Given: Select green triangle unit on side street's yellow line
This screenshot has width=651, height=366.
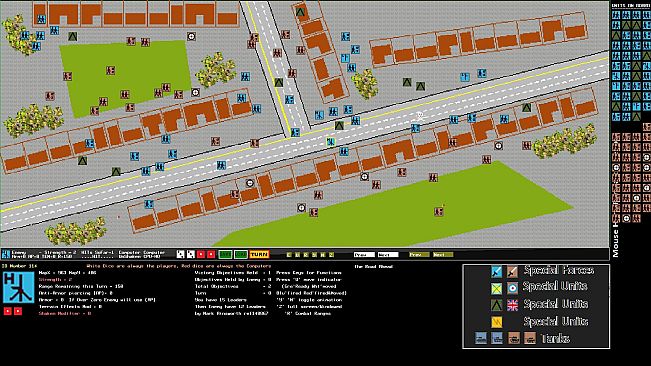Looking at the screenshot, I should 279,83.
